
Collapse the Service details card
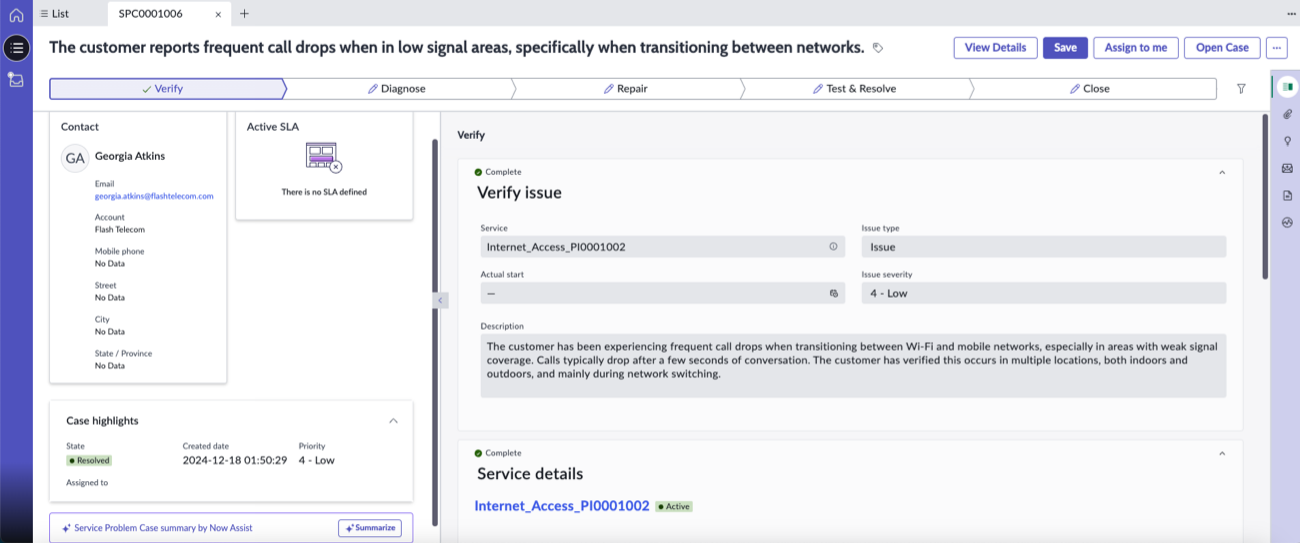[1222, 453]
